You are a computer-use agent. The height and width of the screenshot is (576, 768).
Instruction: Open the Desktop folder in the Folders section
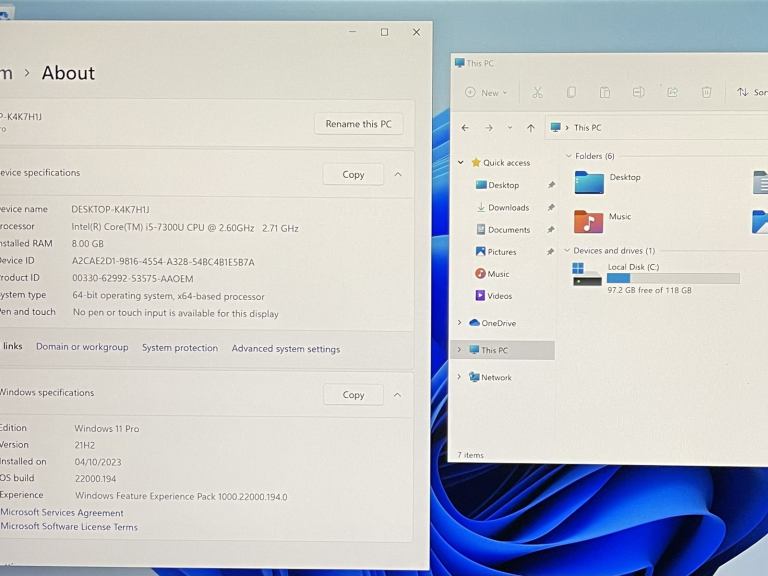point(590,182)
